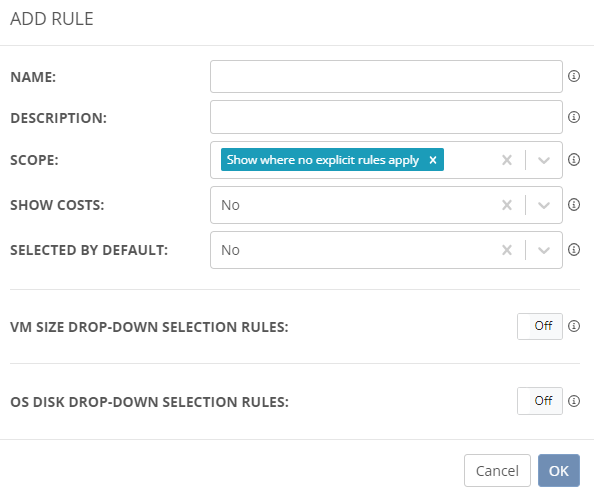Screen dimensions: 594x494
Task: Expand the Scope dropdown arrow
Action: 544,160
